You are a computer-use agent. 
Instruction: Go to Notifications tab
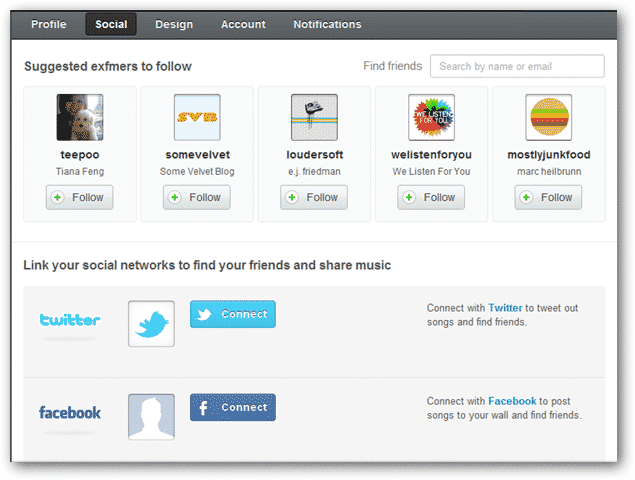(327, 24)
